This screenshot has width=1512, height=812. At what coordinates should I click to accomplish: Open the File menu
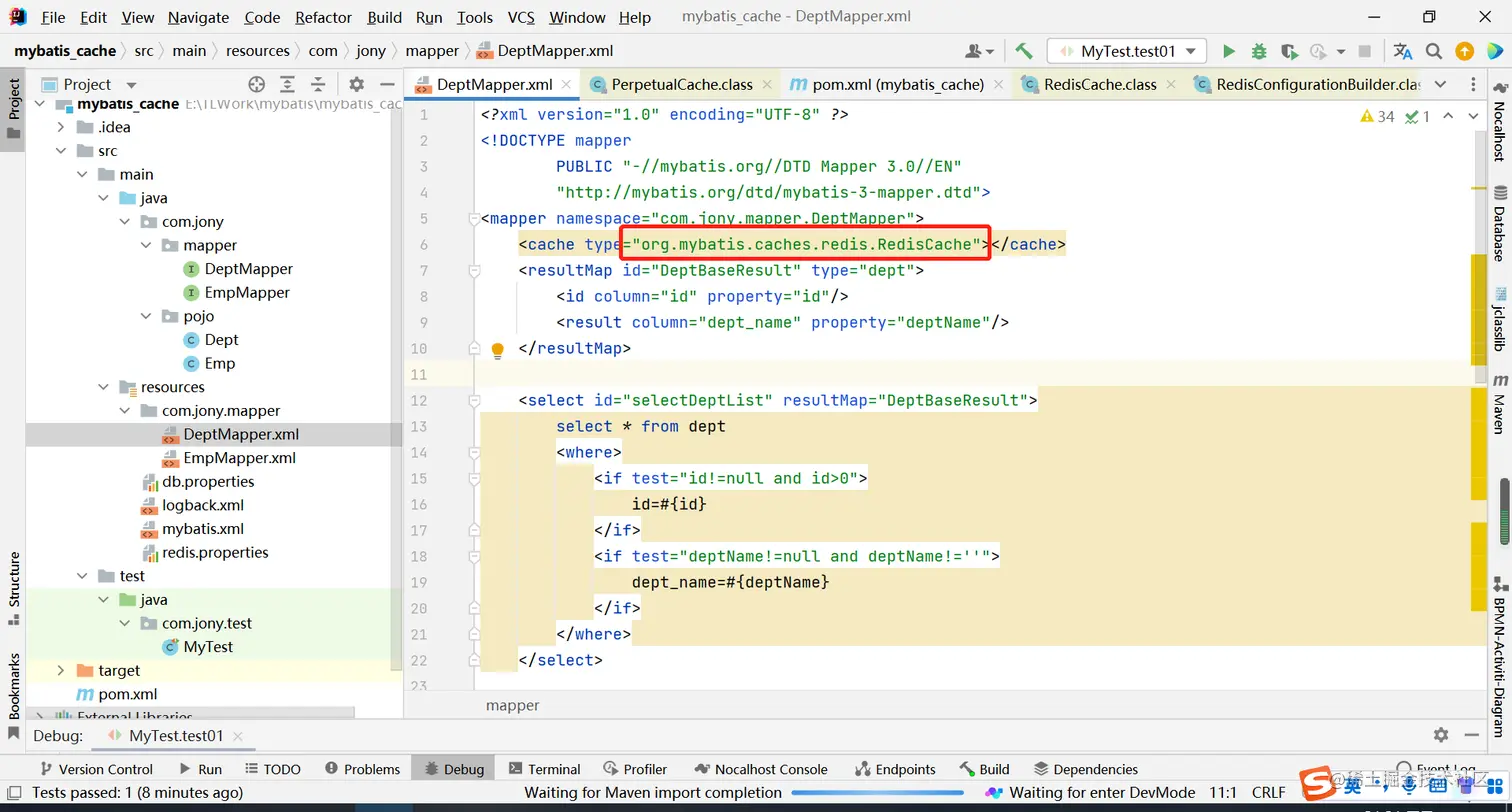[53, 17]
